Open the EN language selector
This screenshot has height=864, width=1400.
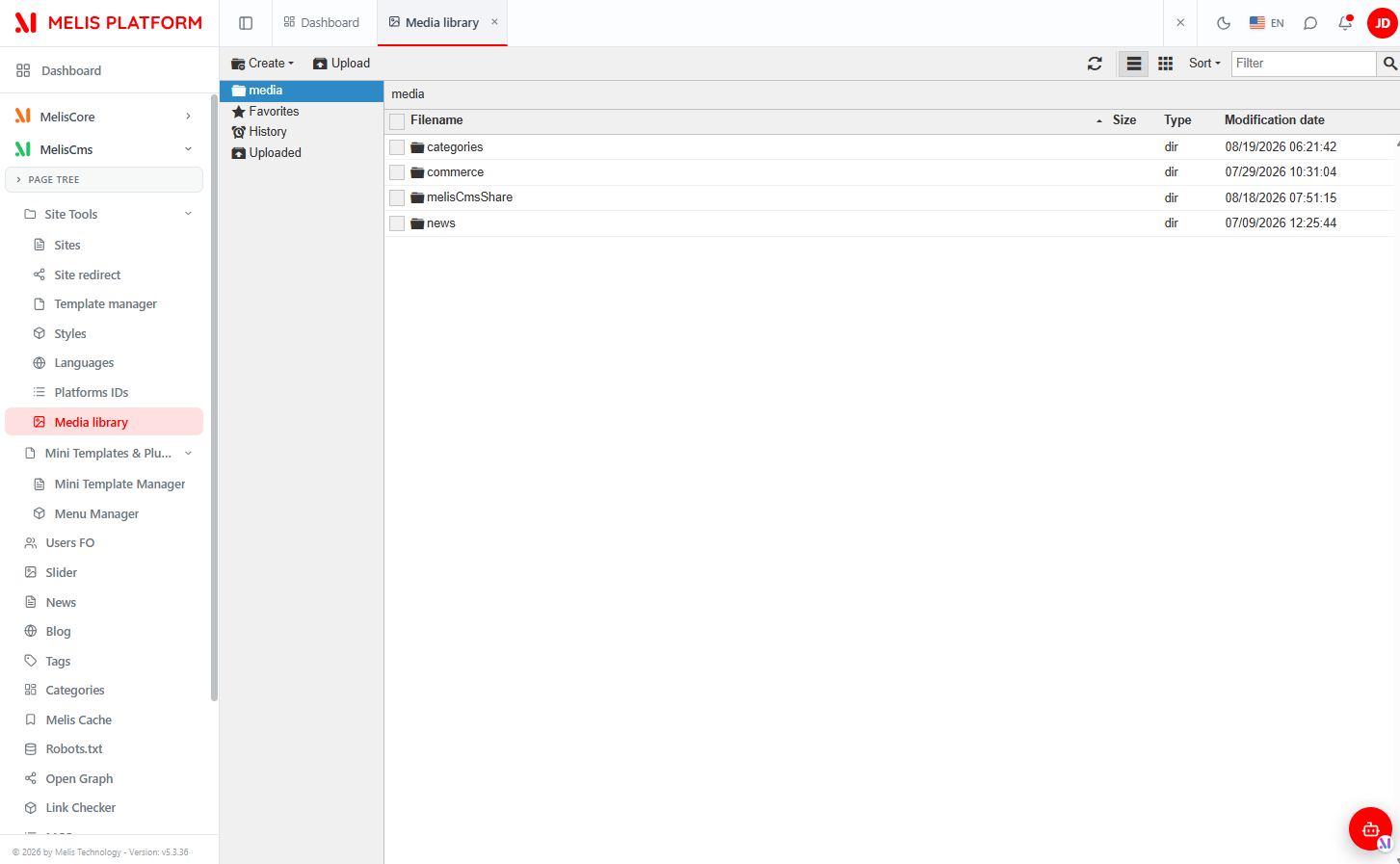coord(1267,23)
